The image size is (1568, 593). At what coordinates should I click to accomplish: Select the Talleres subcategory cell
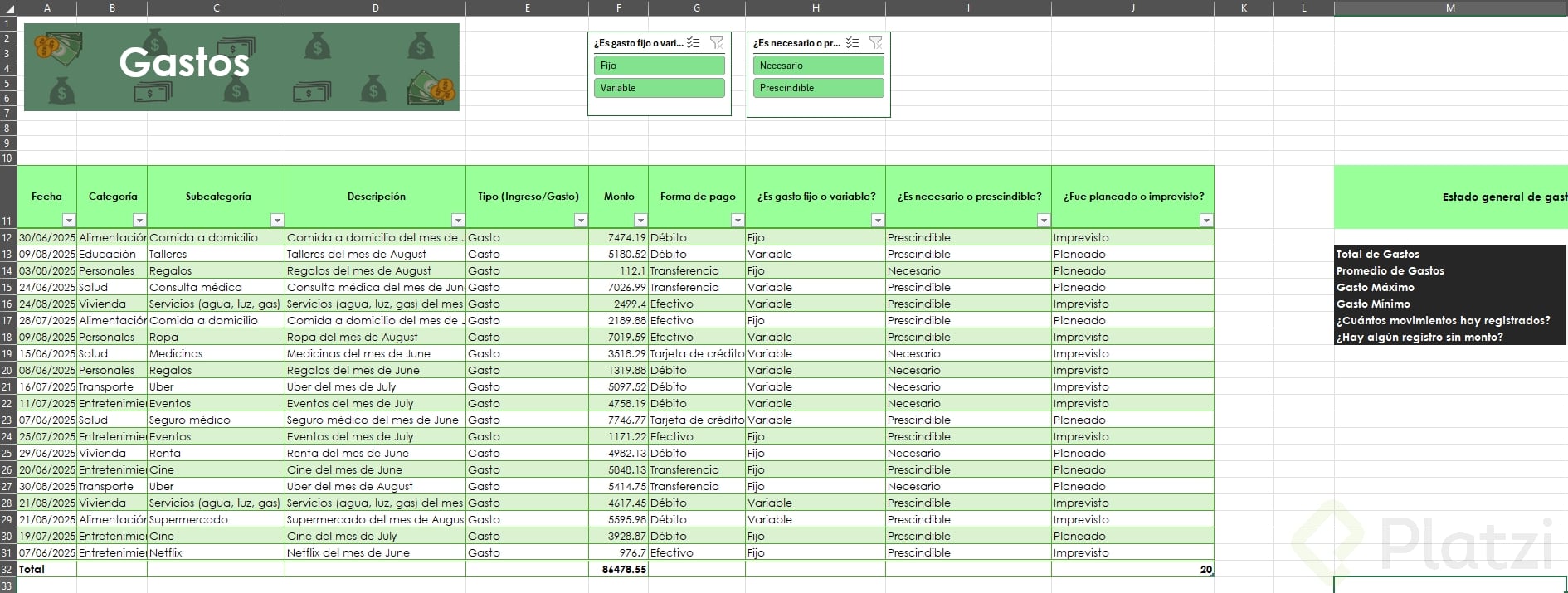point(217,254)
